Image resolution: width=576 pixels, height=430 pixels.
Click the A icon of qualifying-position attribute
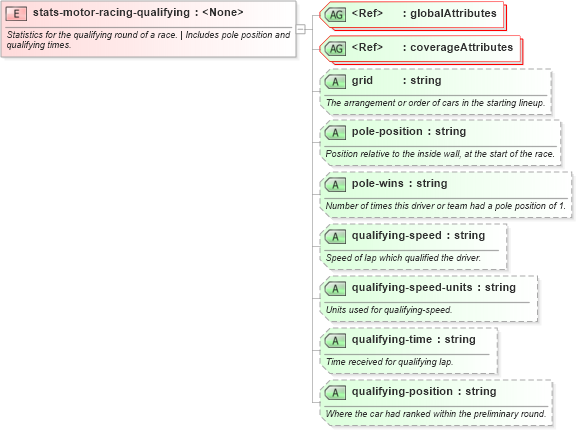point(335,393)
